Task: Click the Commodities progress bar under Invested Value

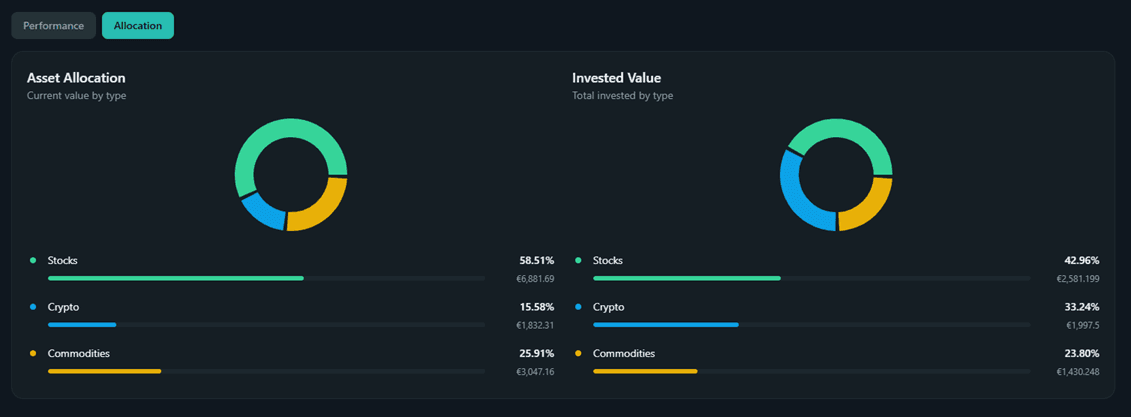Action: pos(811,371)
